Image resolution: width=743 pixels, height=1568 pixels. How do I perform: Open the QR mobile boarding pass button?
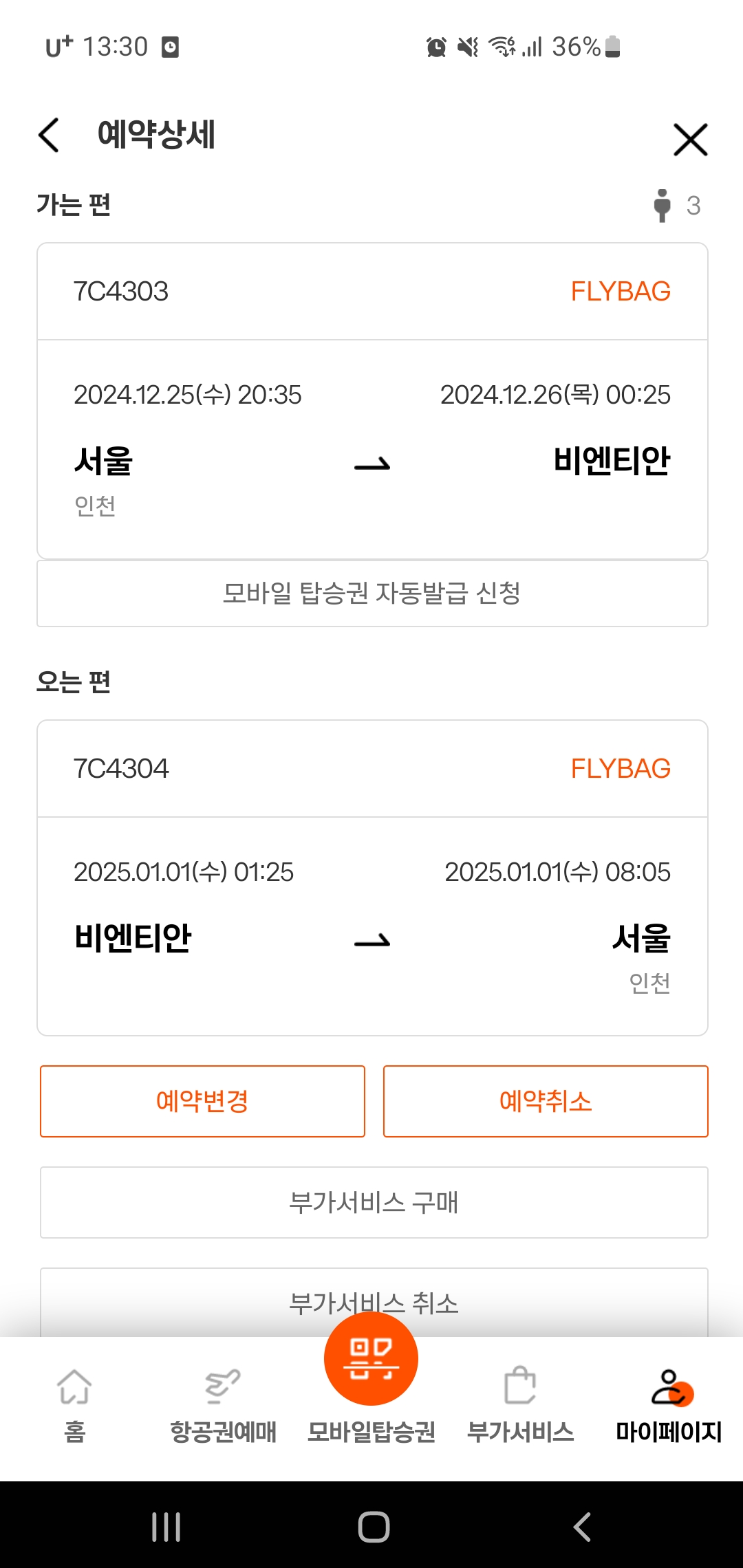[x=371, y=1359]
